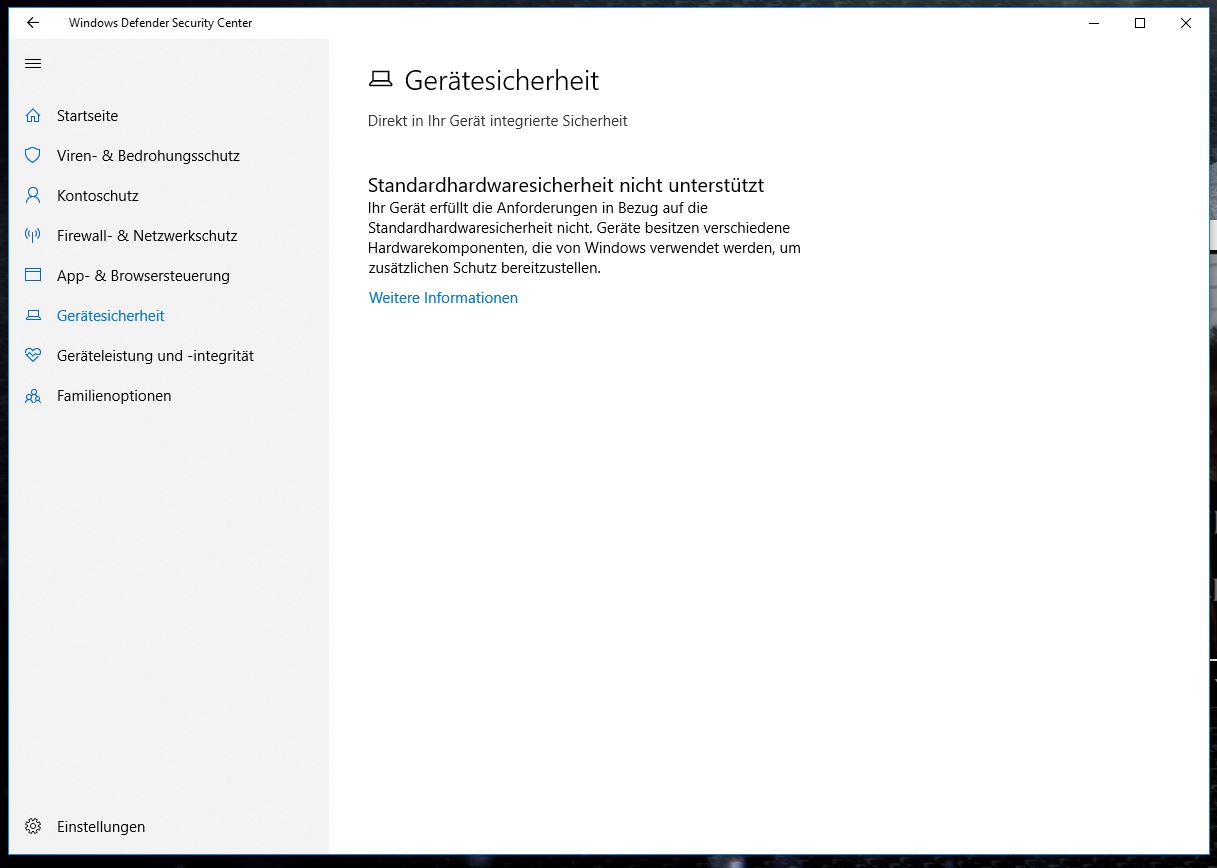The image size is (1217, 868).
Task: Click 'Standardhardwaresicherheit nicht unterstützt' heading
Action: (x=566, y=185)
